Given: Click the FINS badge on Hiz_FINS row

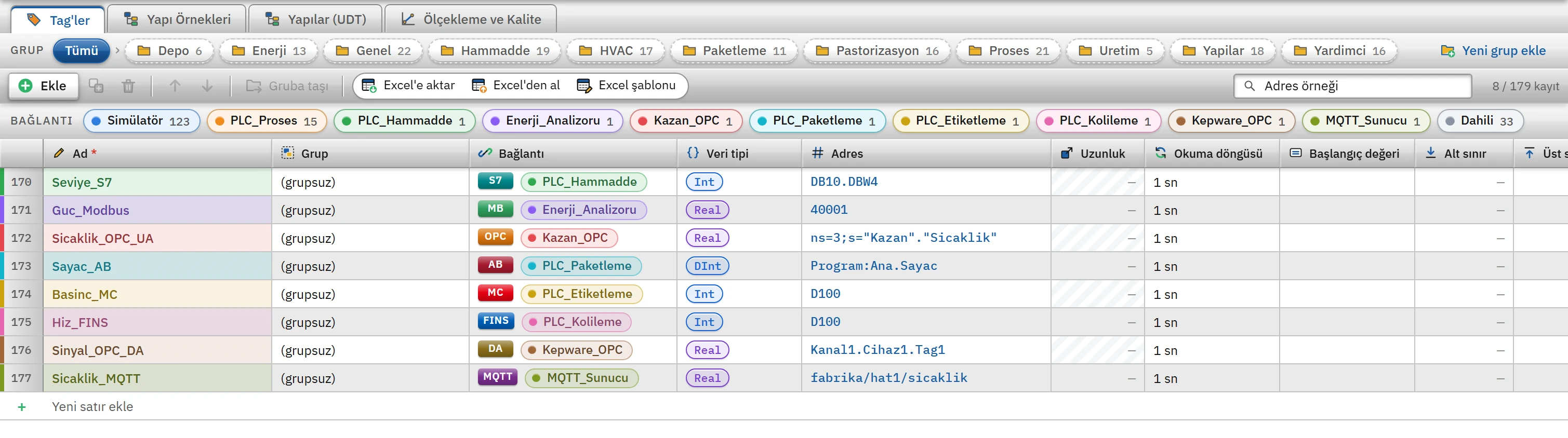Looking at the screenshot, I should (x=496, y=321).
